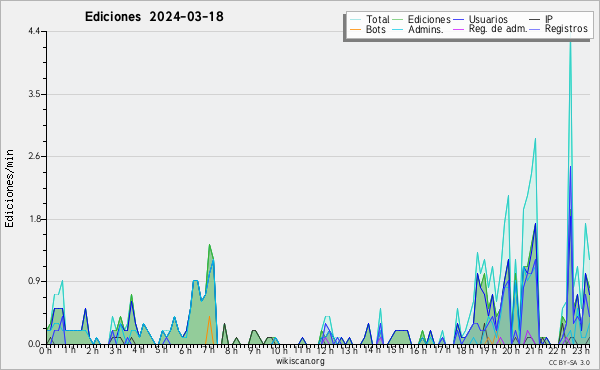Viewport: 600px width, 370px height.
Task: Click the blue Usuarios legend line swatch
Action: (x=458, y=20)
